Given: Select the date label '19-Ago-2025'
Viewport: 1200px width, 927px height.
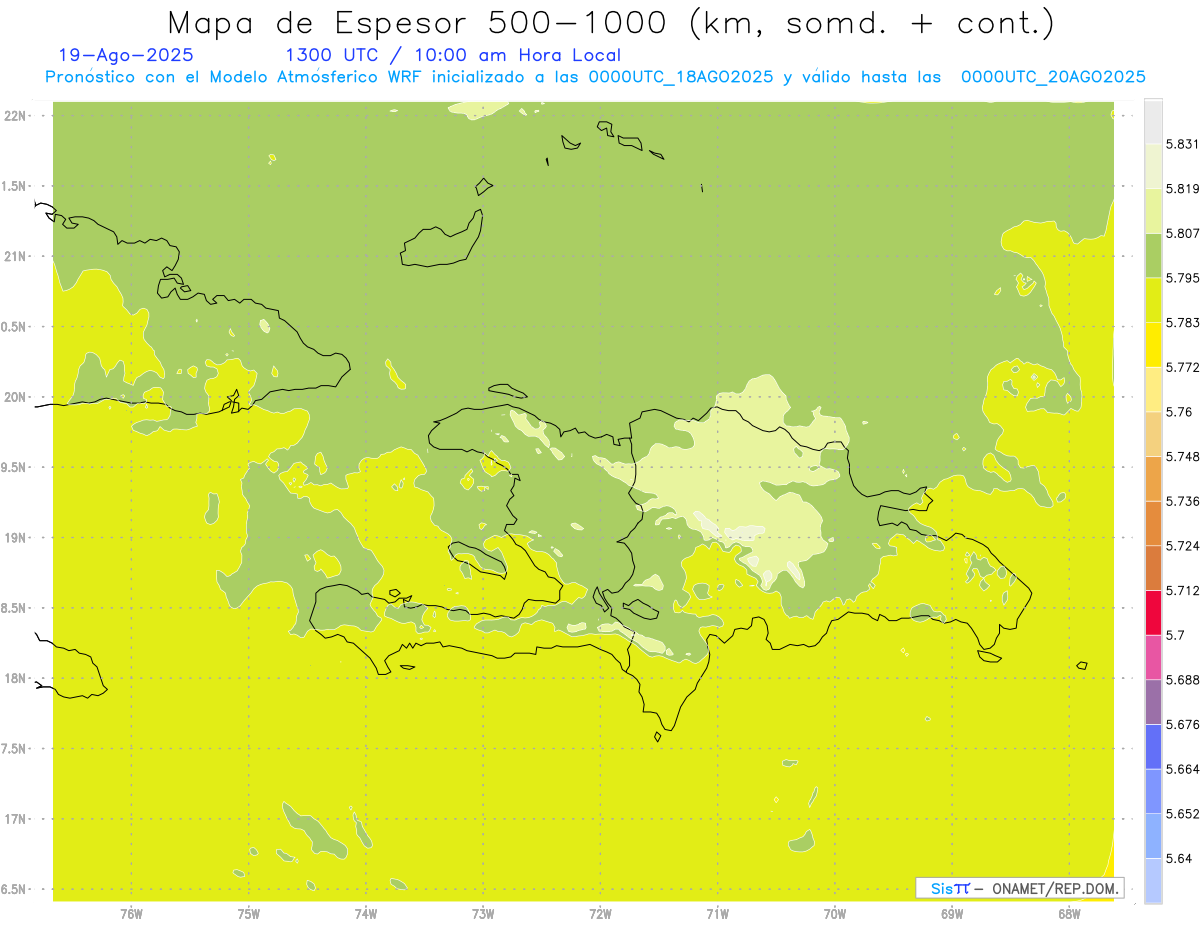Looking at the screenshot, I should point(126,55).
